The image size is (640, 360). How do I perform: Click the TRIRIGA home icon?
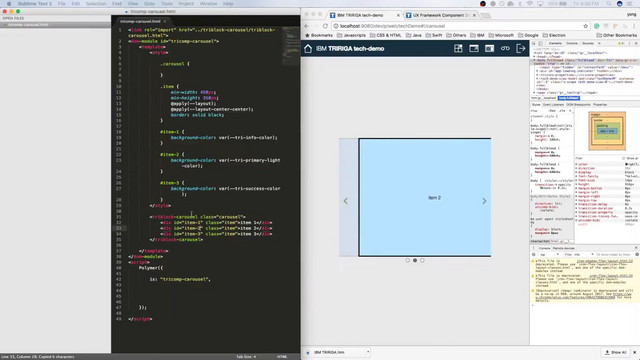pyautogui.click(x=308, y=49)
